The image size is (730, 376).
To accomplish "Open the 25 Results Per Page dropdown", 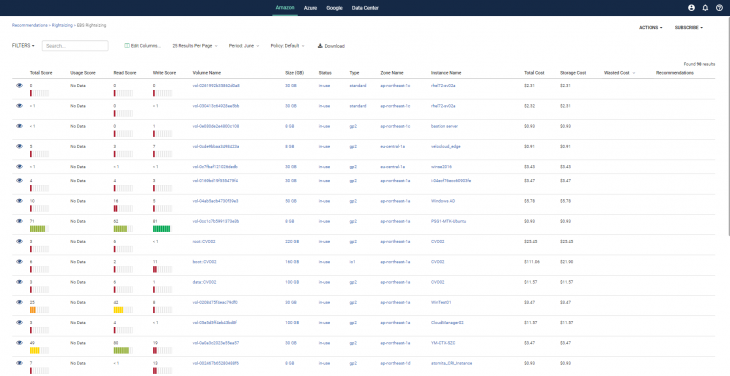I will [195, 46].
